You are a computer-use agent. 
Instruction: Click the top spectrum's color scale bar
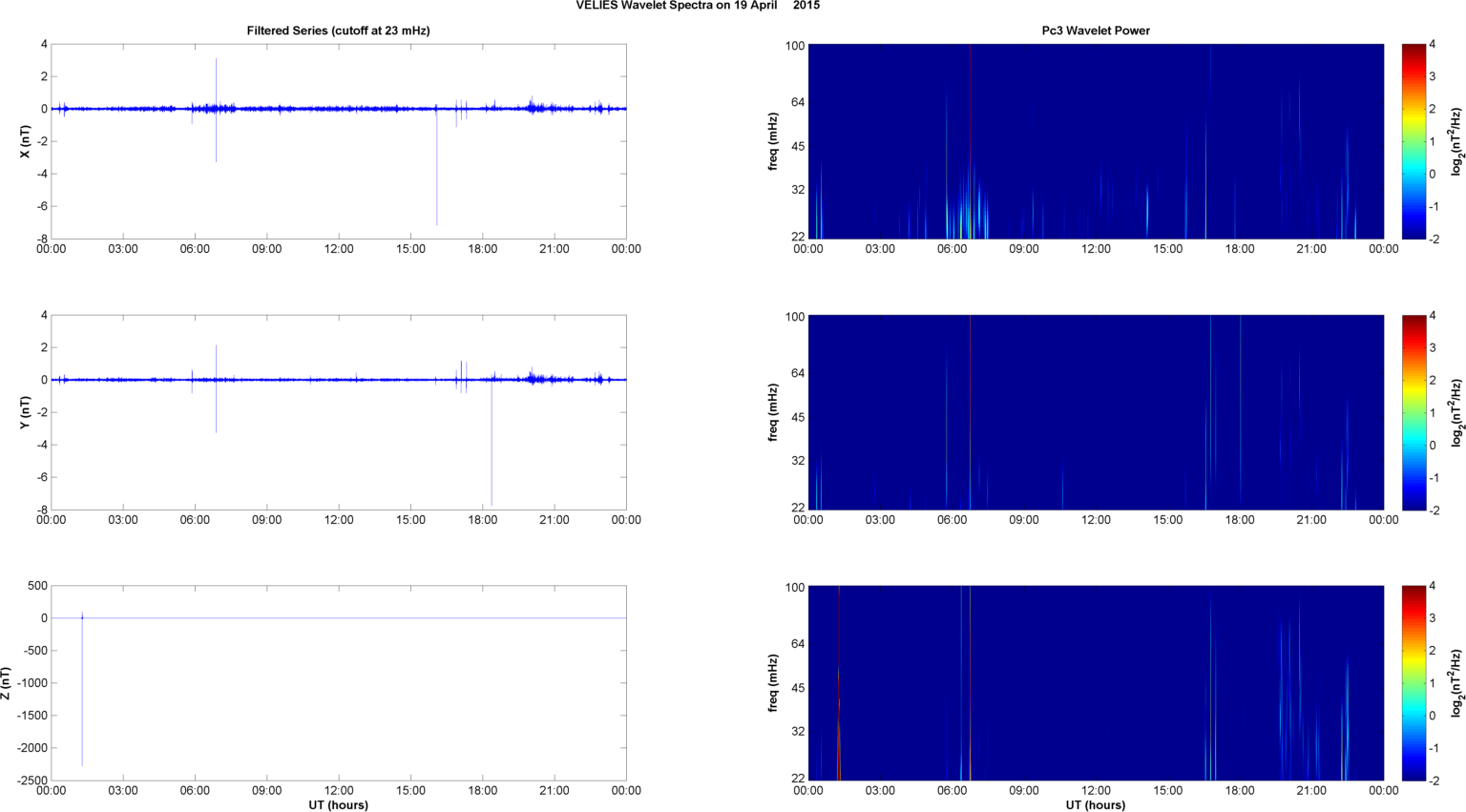1414,141
